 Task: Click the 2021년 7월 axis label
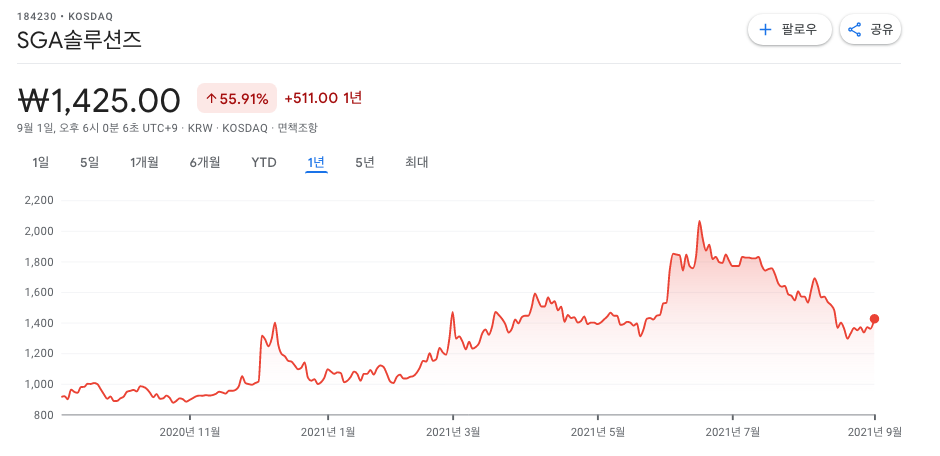pos(733,431)
